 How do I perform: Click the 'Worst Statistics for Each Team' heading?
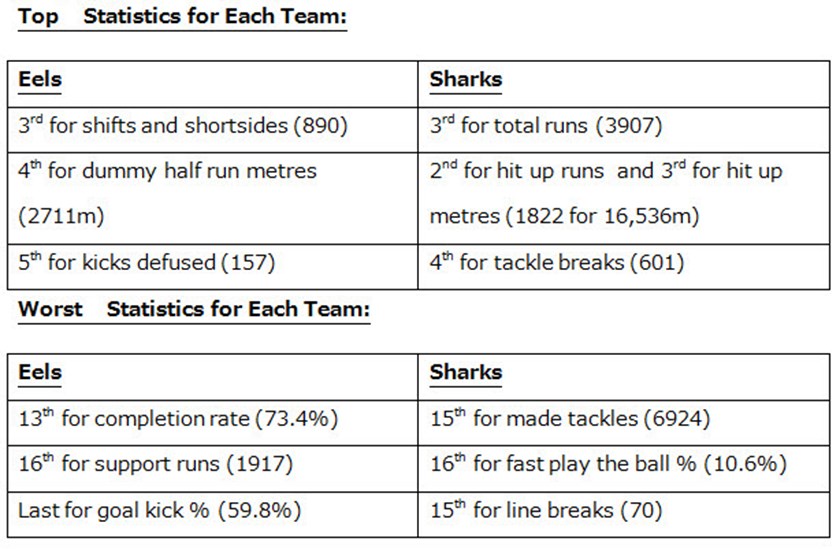click(194, 308)
